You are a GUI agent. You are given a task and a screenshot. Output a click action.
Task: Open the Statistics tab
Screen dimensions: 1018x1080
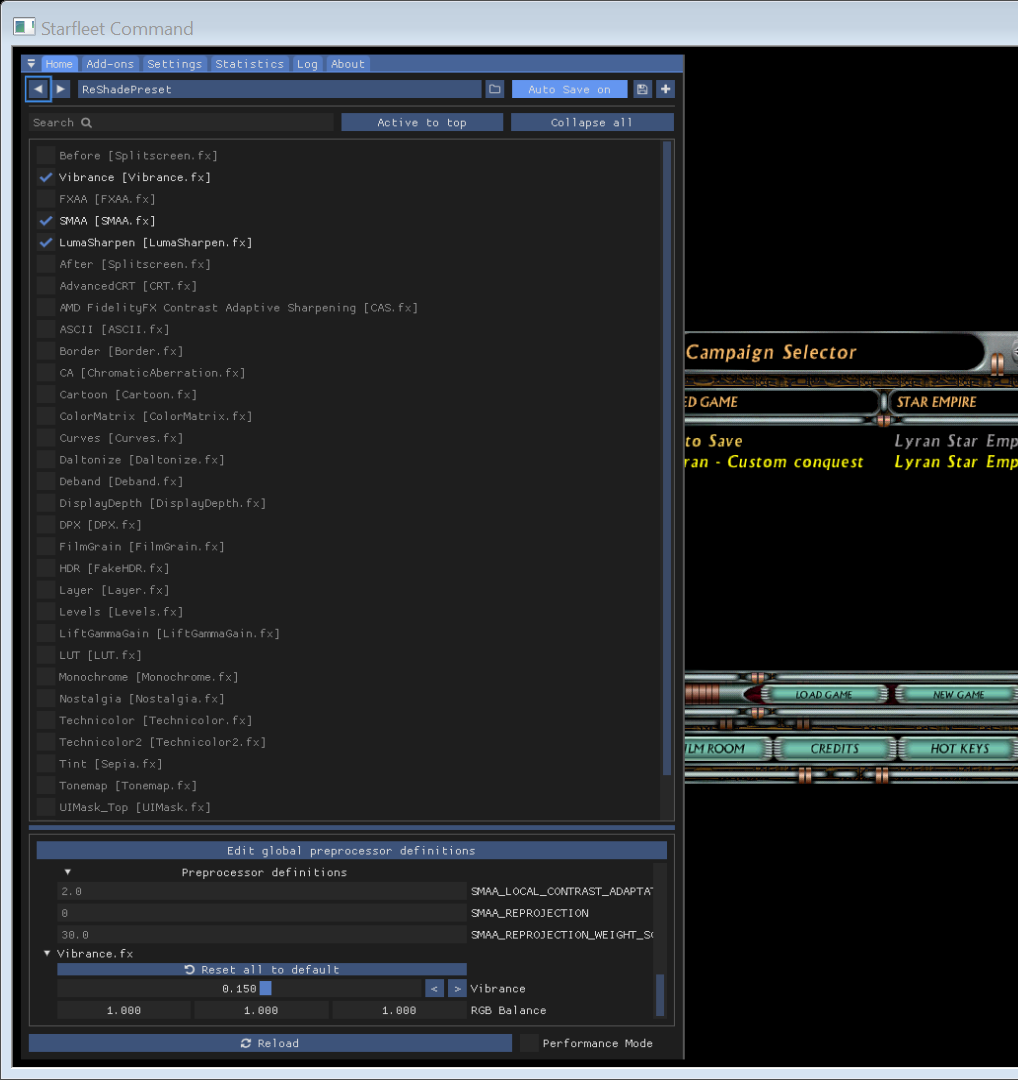click(249, 64)
